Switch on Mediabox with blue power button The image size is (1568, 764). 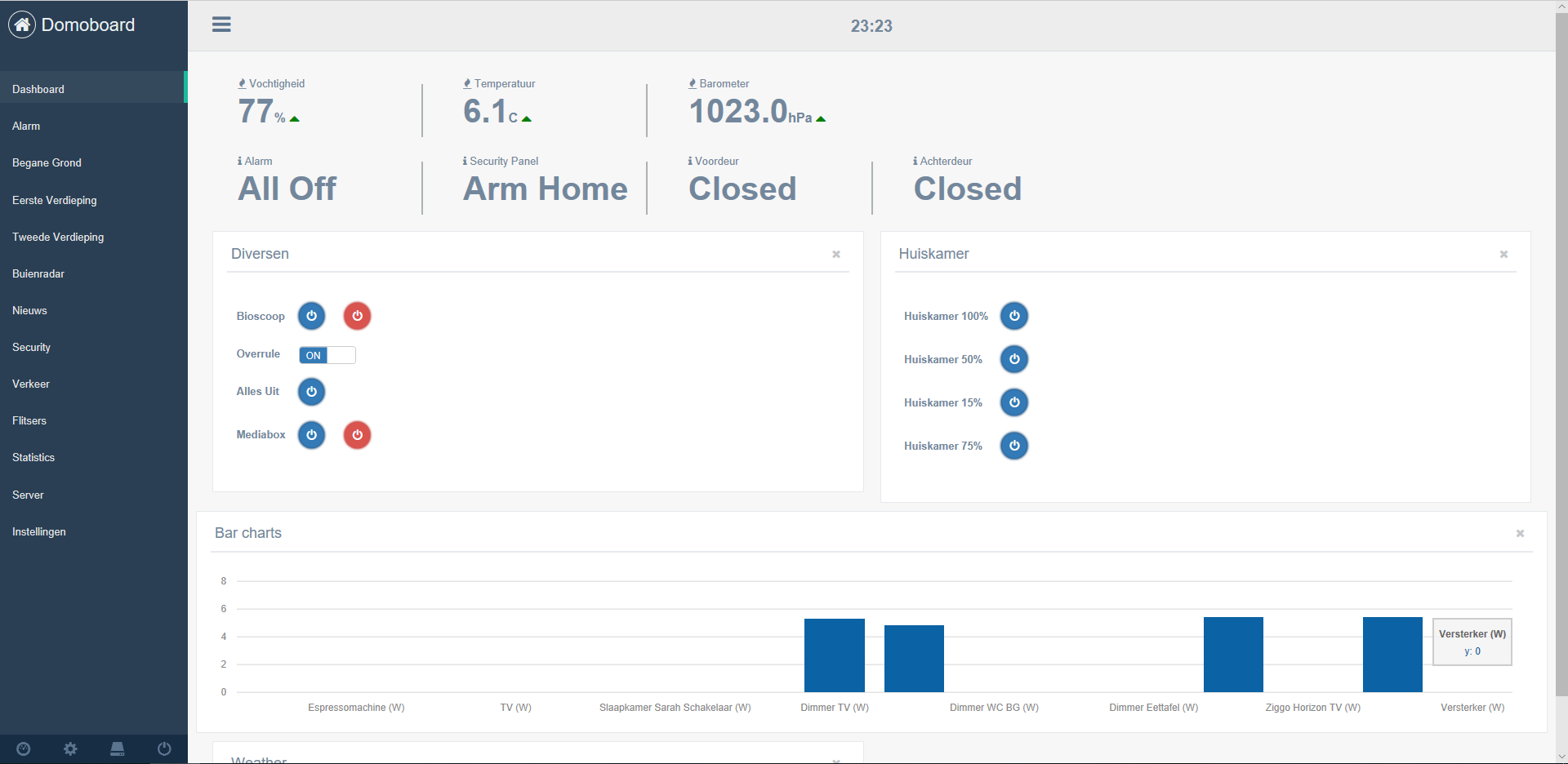pos(311,435)
